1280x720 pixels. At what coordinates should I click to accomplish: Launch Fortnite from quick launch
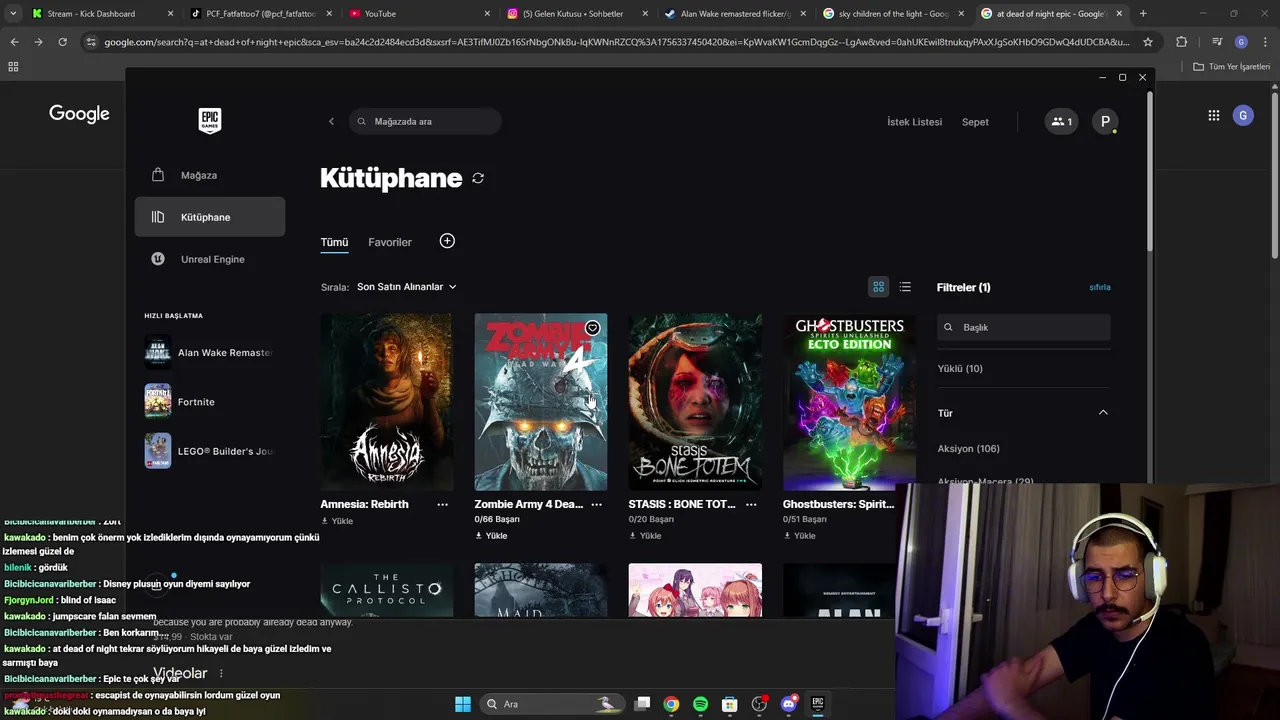pos(209,402)
